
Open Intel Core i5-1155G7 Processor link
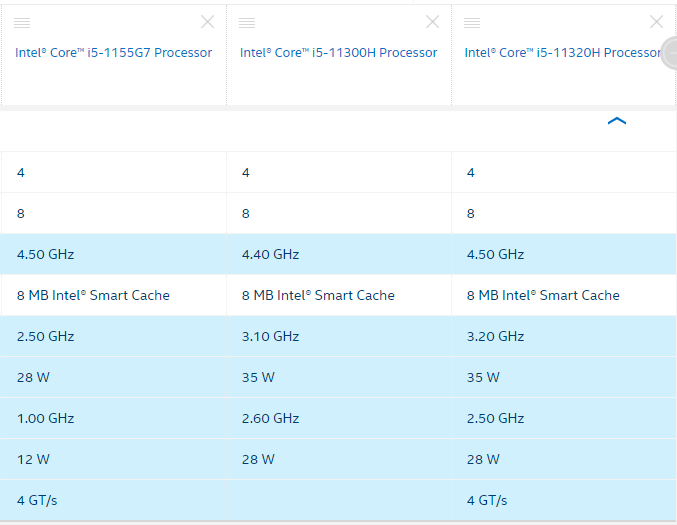click(114, 53)
